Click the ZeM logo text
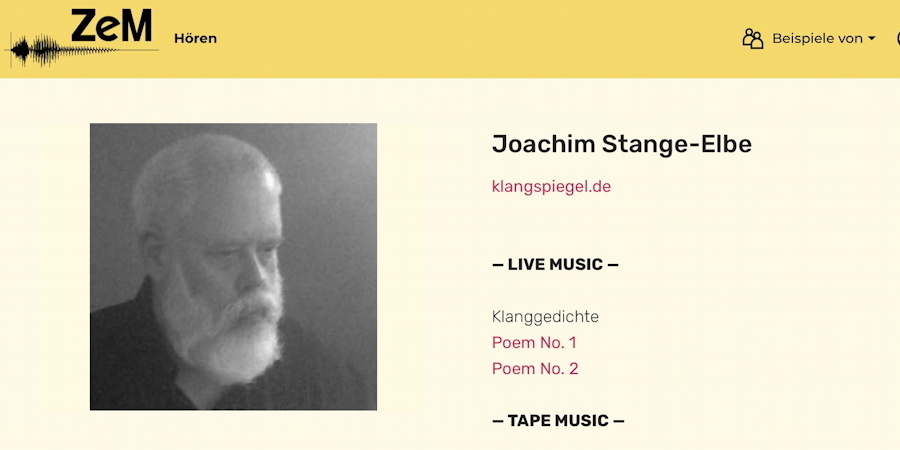 [x=112, y=26]
